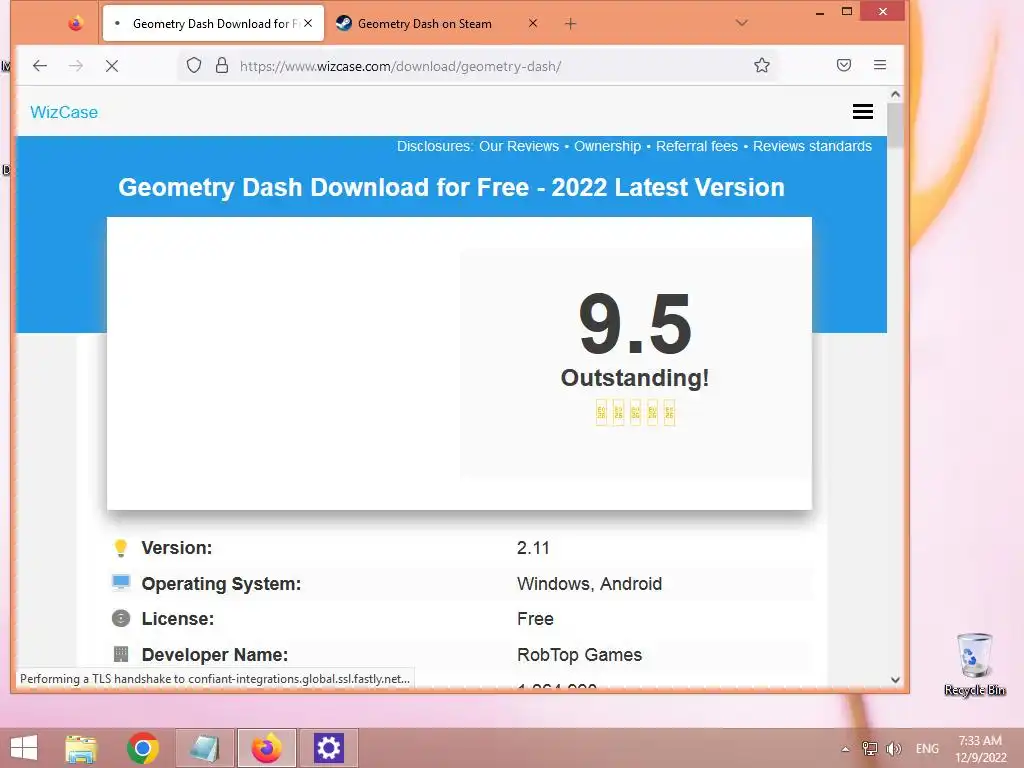Save page to Pocket
1024x768 pixels.
click(844, 65)
